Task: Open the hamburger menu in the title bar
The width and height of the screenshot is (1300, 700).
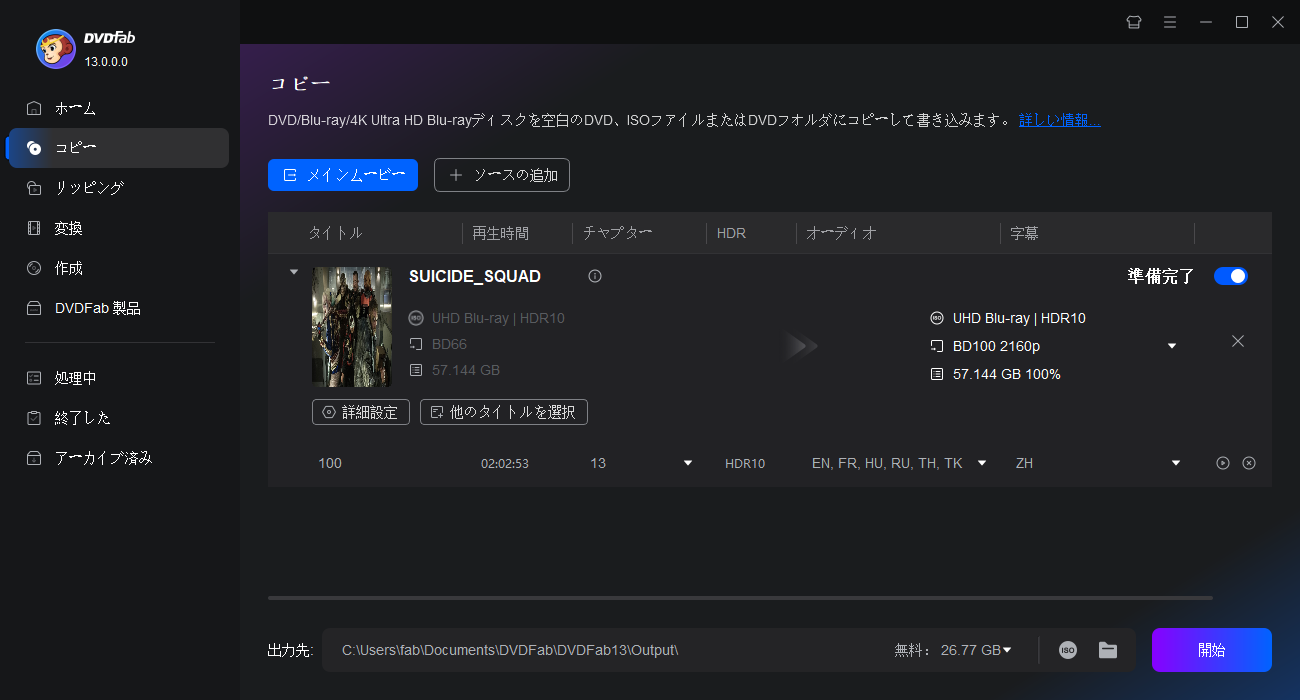Action: click(x=1170, y=22)
